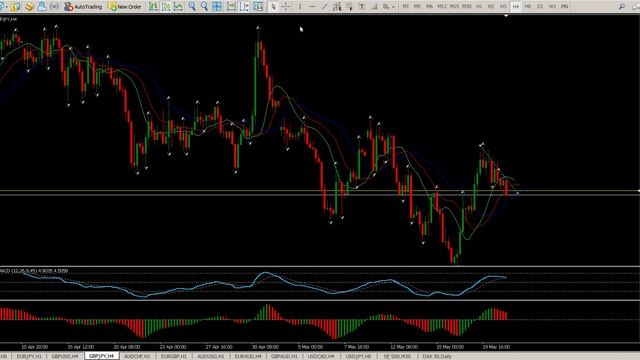Open the USDCAD,H4 chart tab
The image size is (640, 360).
point(321,356)
